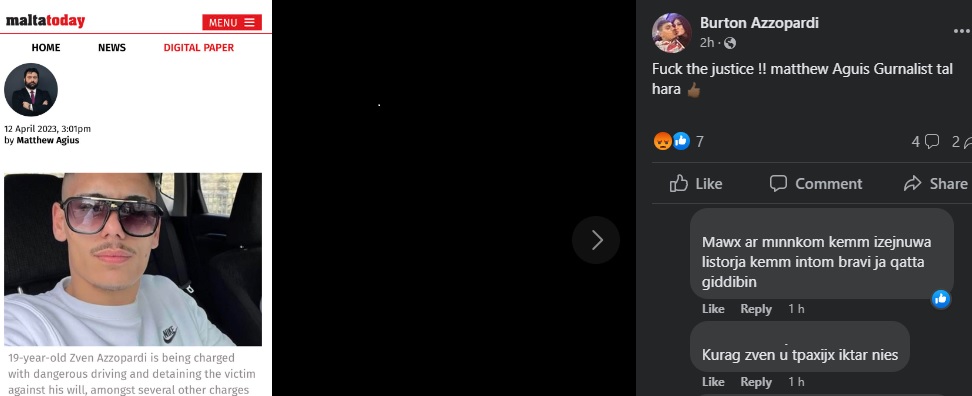Image resolution: width=972 pixels, height=396 pixels.
Task: Click Burton Azzopardi profile picture
Action: (x=672, y=33)
